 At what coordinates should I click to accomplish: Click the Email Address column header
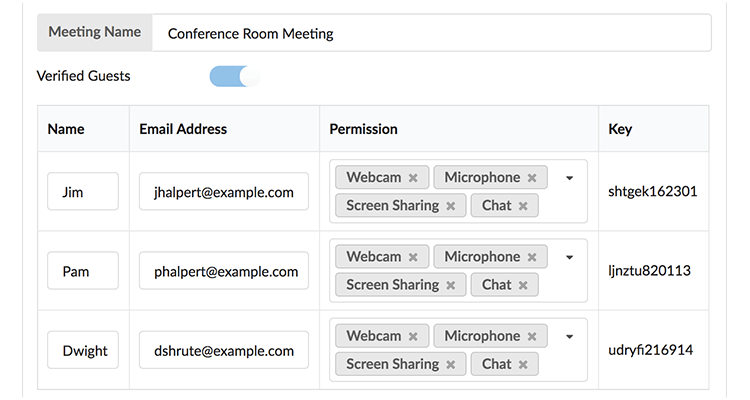(183, 129)
